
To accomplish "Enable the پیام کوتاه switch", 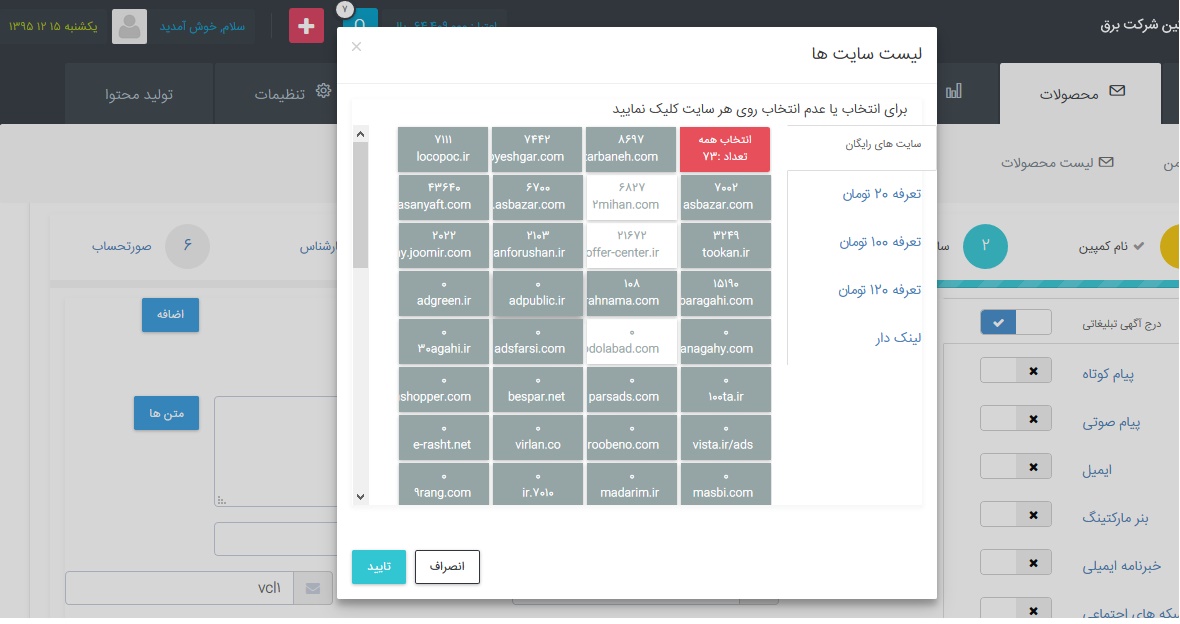I will tap(1016, 370).
